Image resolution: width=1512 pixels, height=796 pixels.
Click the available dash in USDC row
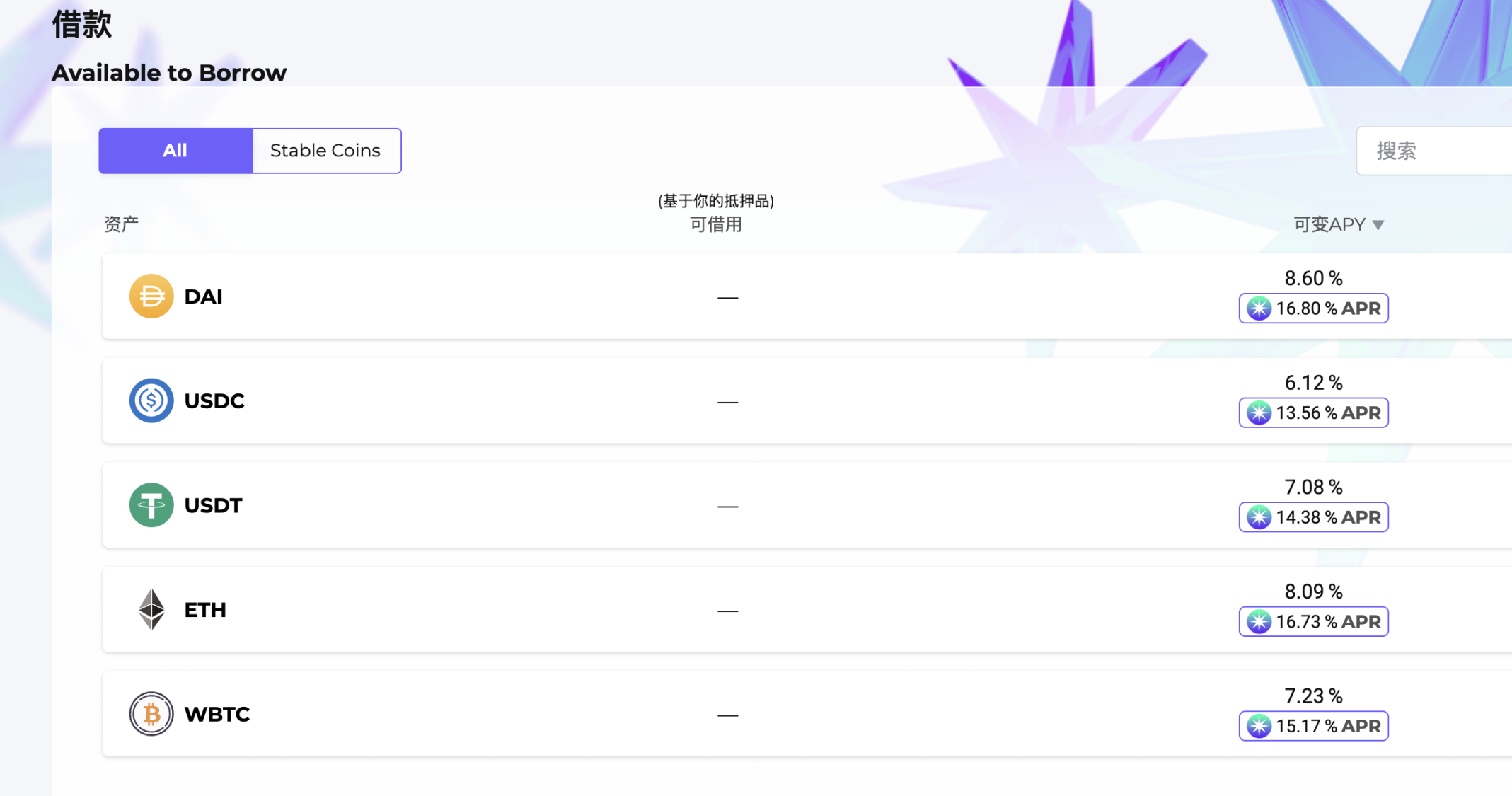(x=727, y=402)
